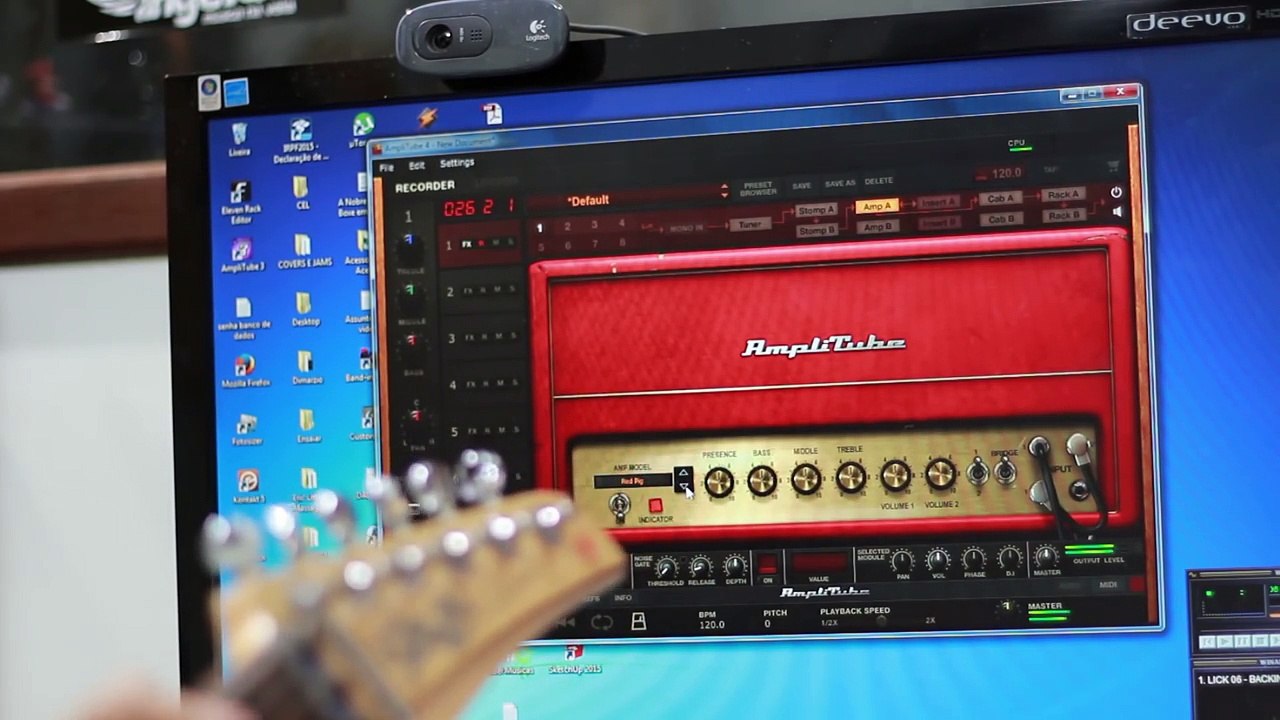Select the Cab A module

pyautogui.click(x=1000, y=198)
